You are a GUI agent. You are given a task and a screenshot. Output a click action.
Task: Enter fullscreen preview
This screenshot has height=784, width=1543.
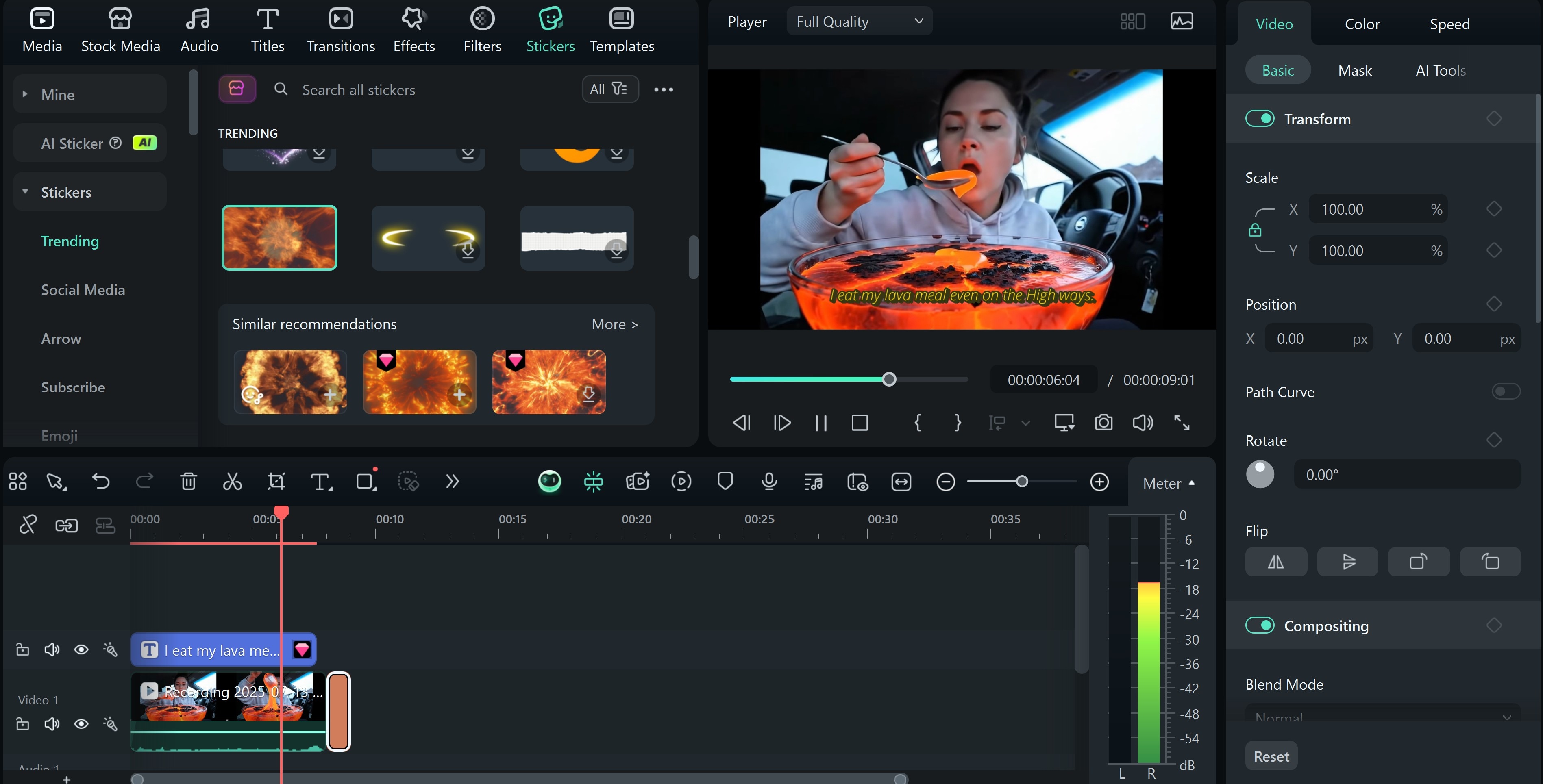[x=1182, y=423]
